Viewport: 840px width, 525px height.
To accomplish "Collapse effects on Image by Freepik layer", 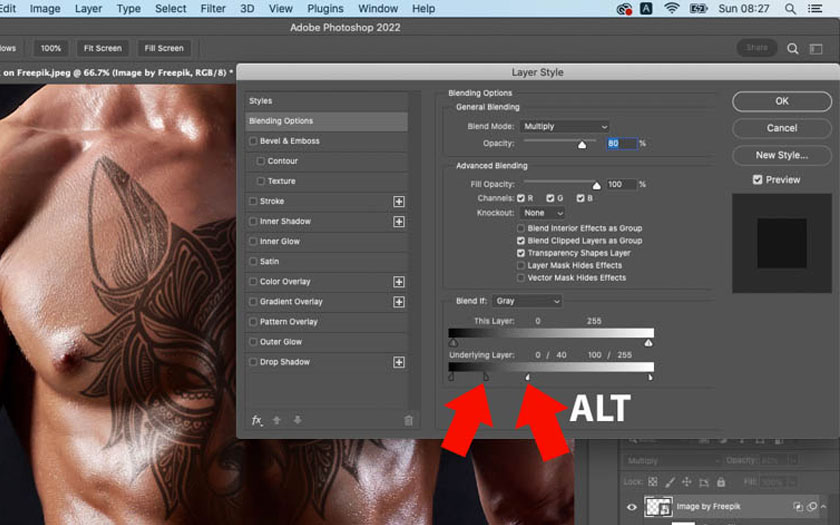I will (824, 506).
